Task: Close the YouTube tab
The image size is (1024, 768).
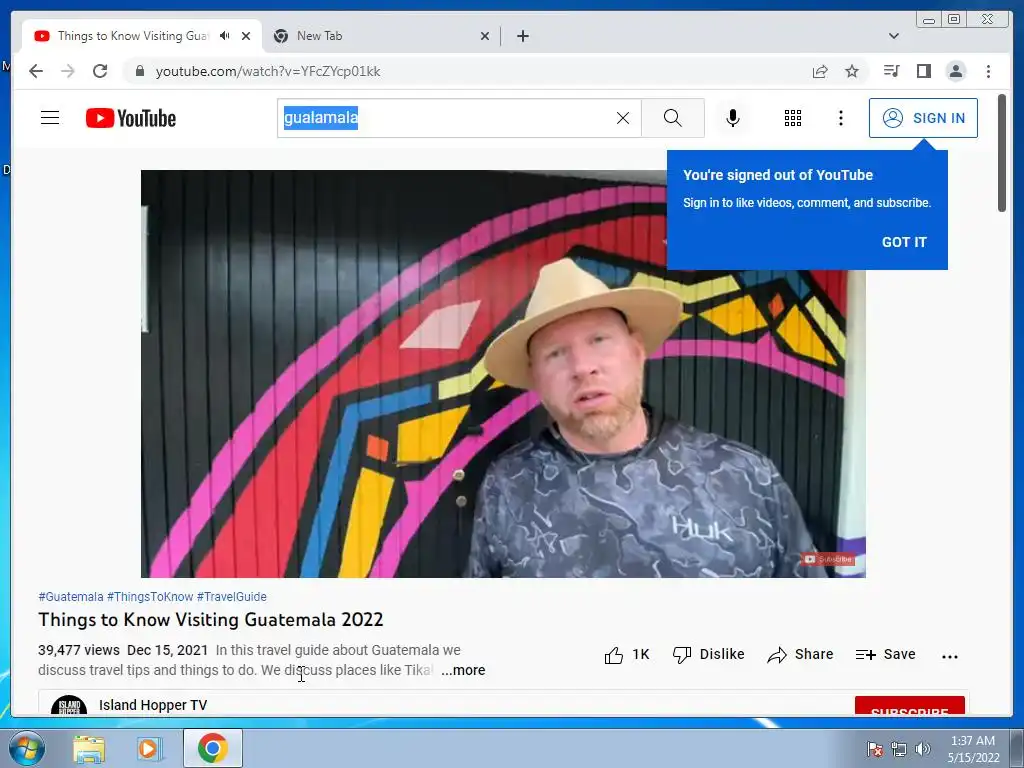Action: [246, 36]
